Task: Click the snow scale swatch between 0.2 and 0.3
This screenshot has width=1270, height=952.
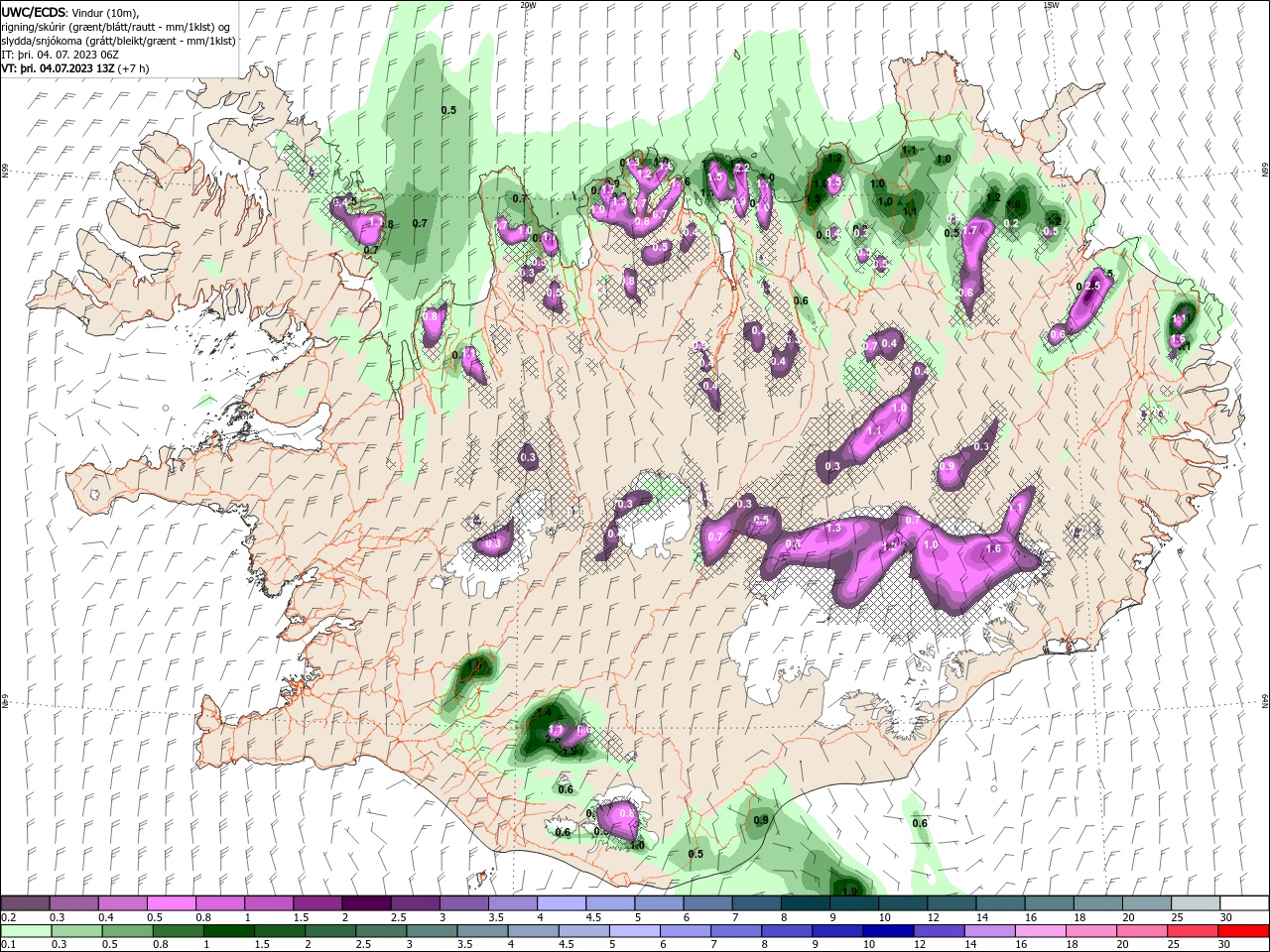Action: point(25,903)
